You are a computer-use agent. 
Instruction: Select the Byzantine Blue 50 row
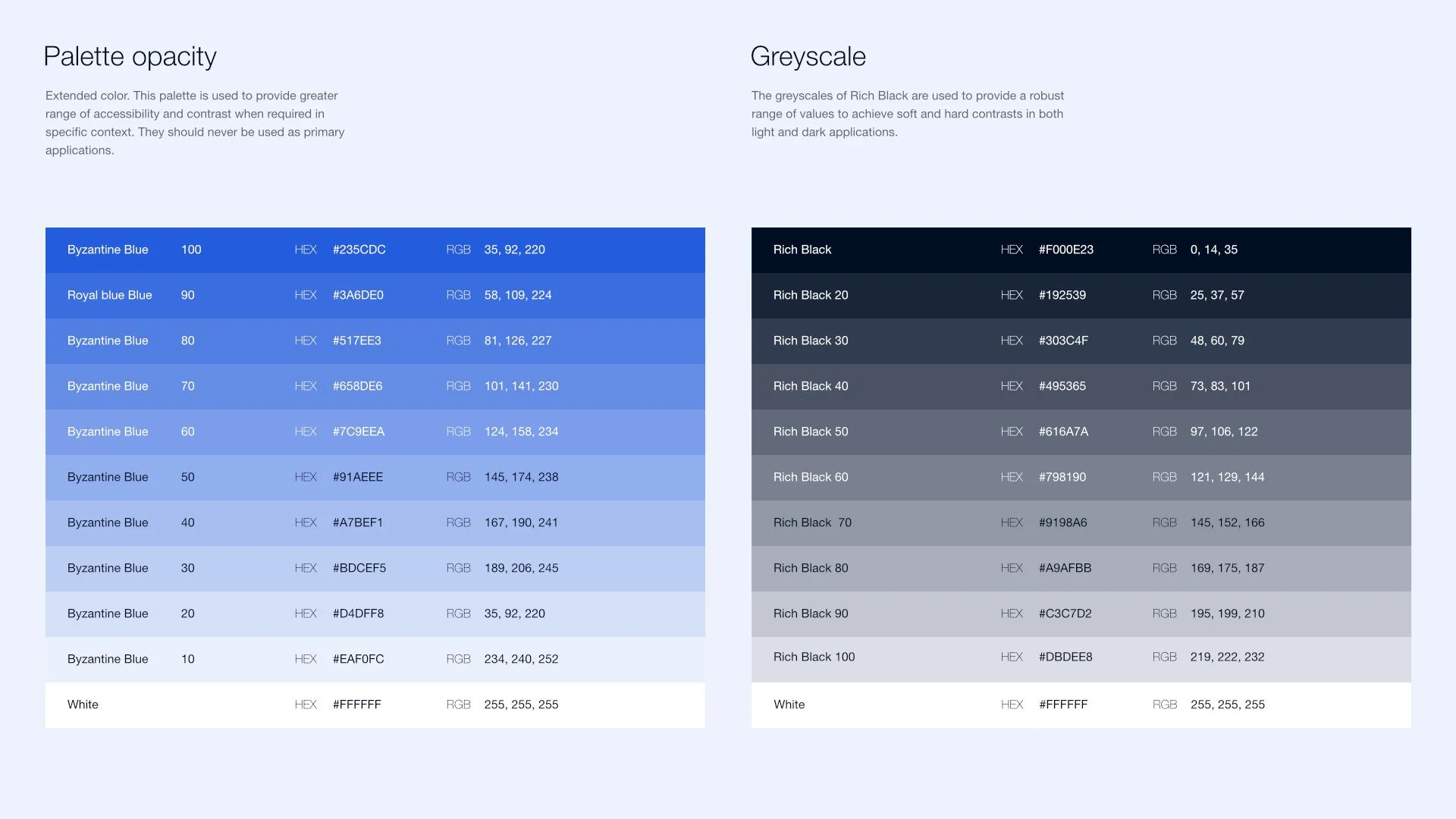coord(375,477)
